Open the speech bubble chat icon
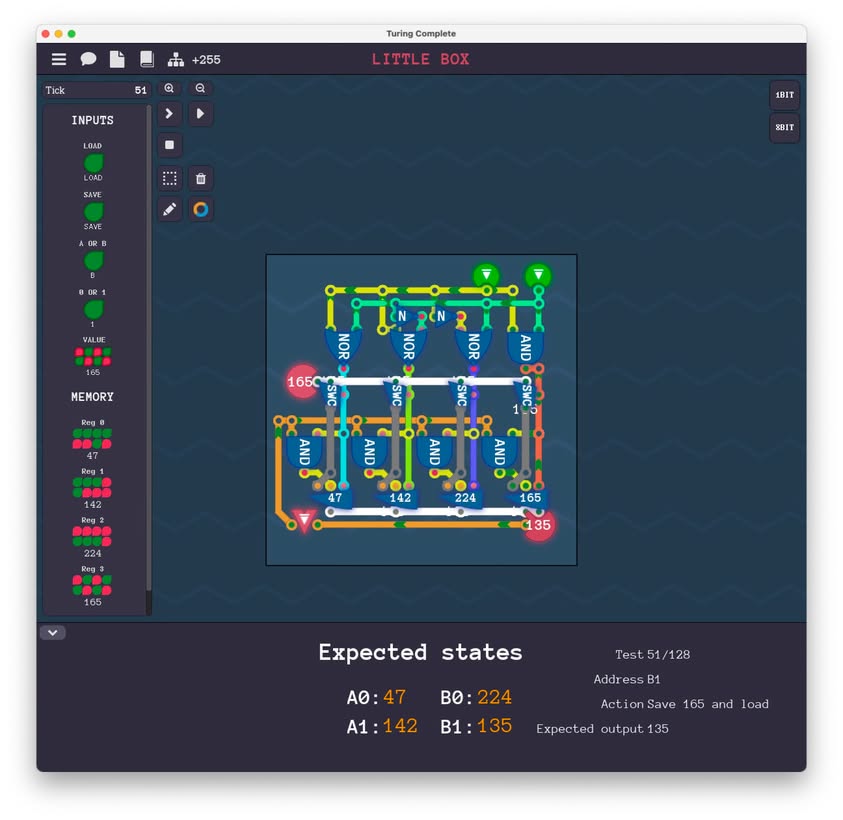The width and height of the screenshot is (843, 820). [88, 59]
